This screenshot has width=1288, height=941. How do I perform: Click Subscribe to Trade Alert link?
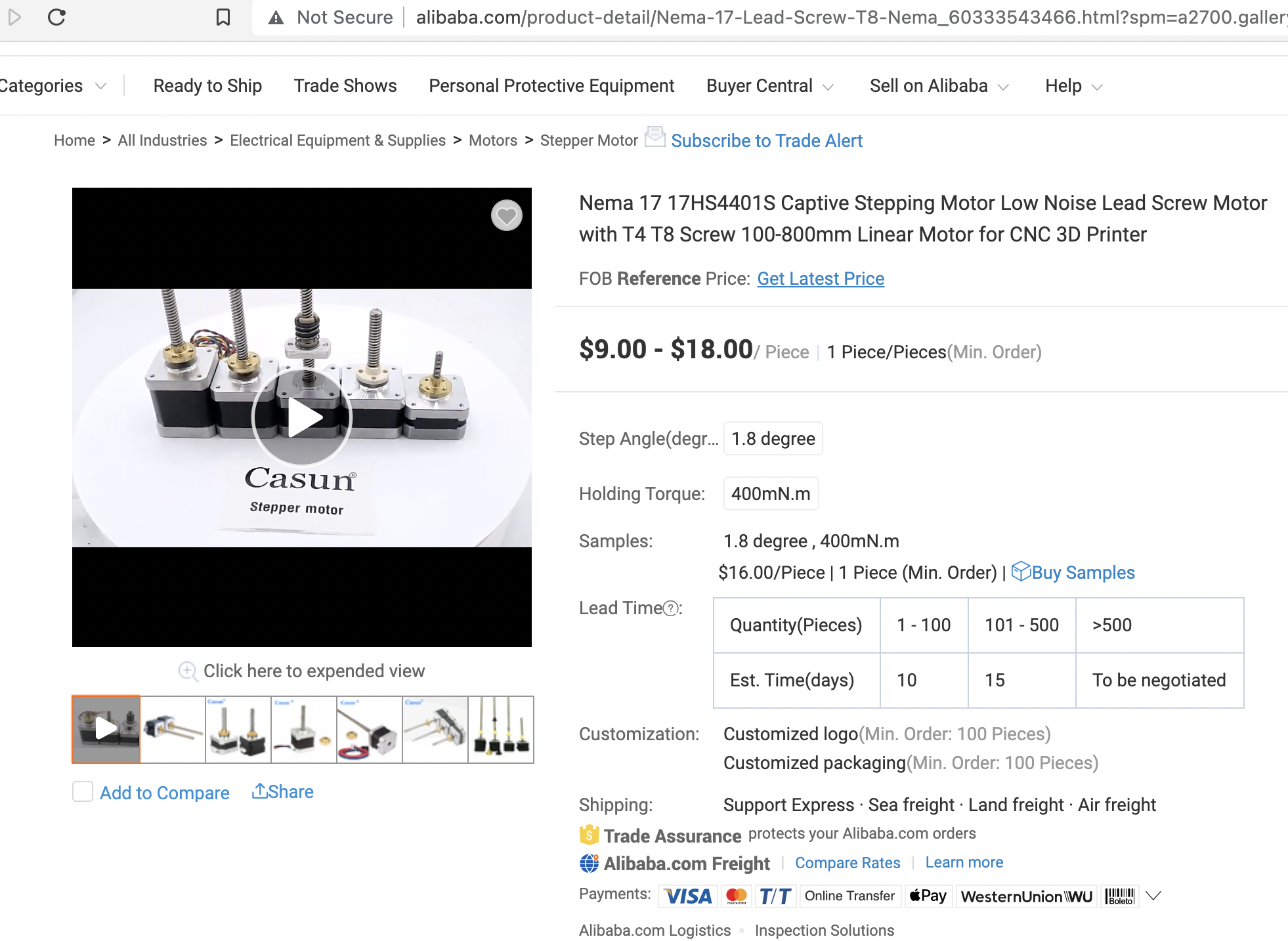pyautogui.click(x=767, y=141)
